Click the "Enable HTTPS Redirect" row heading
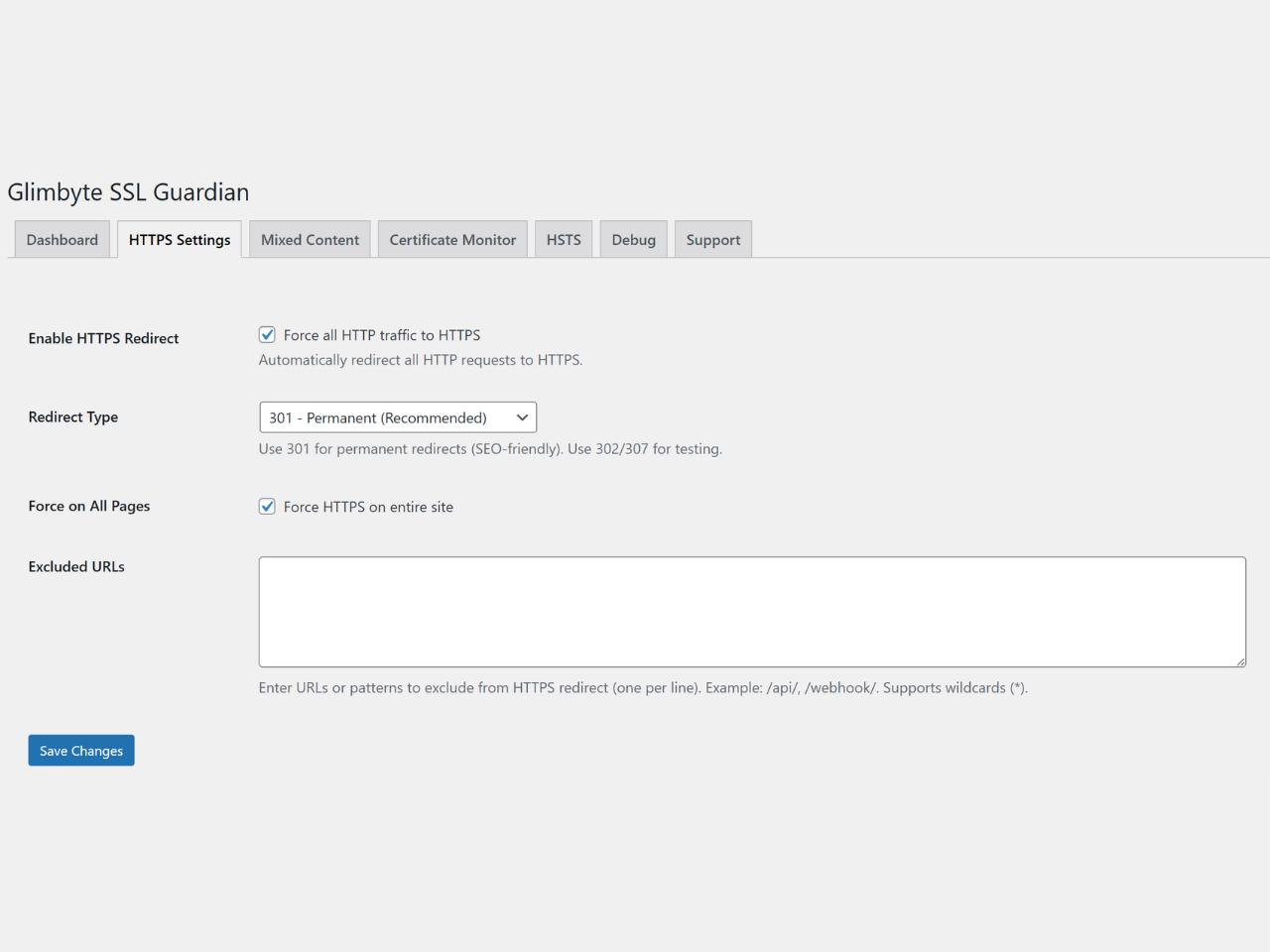The image size is (1270, 952). (103, 338)
